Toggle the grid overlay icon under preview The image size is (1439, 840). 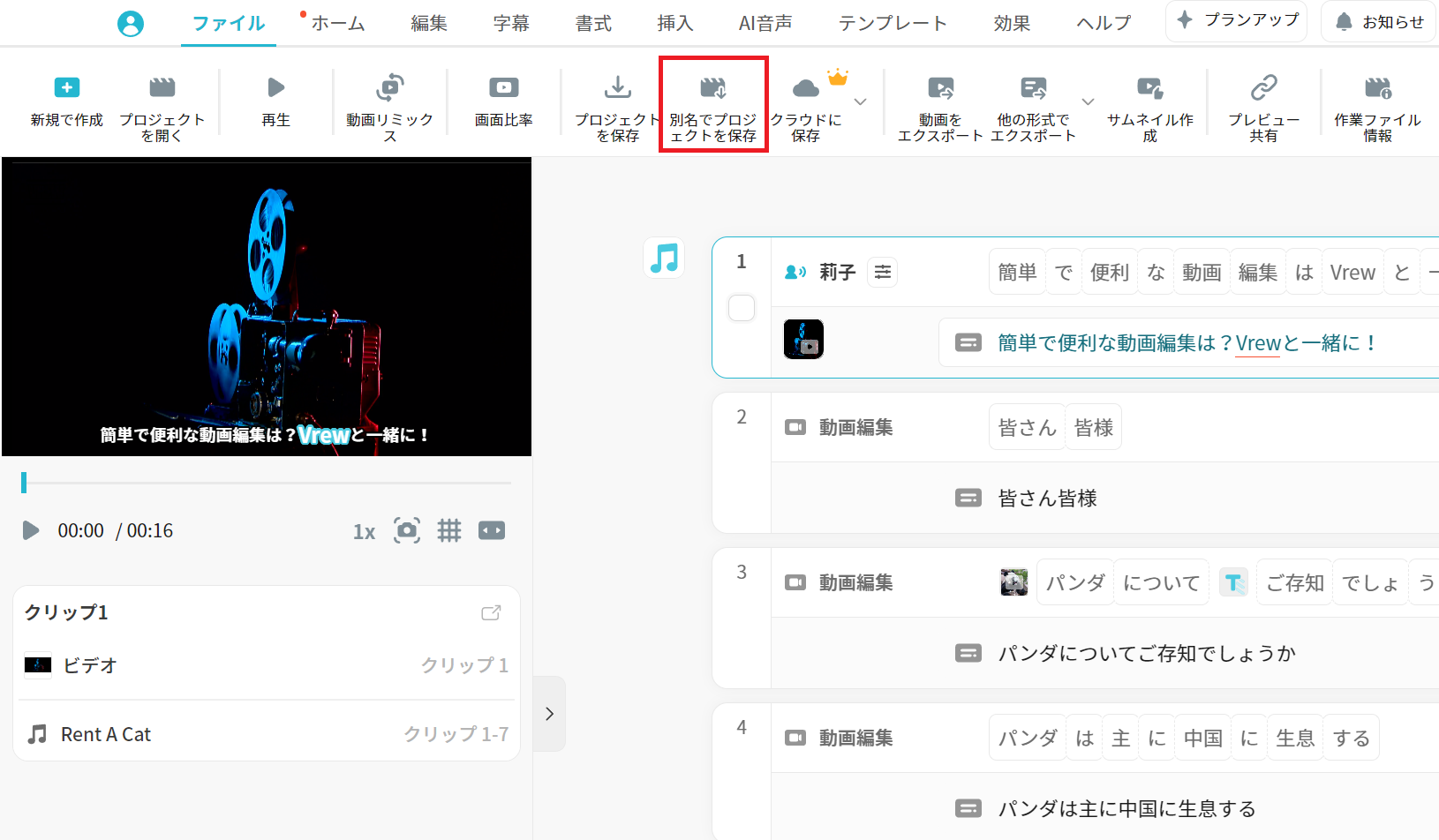click(449, 530)
